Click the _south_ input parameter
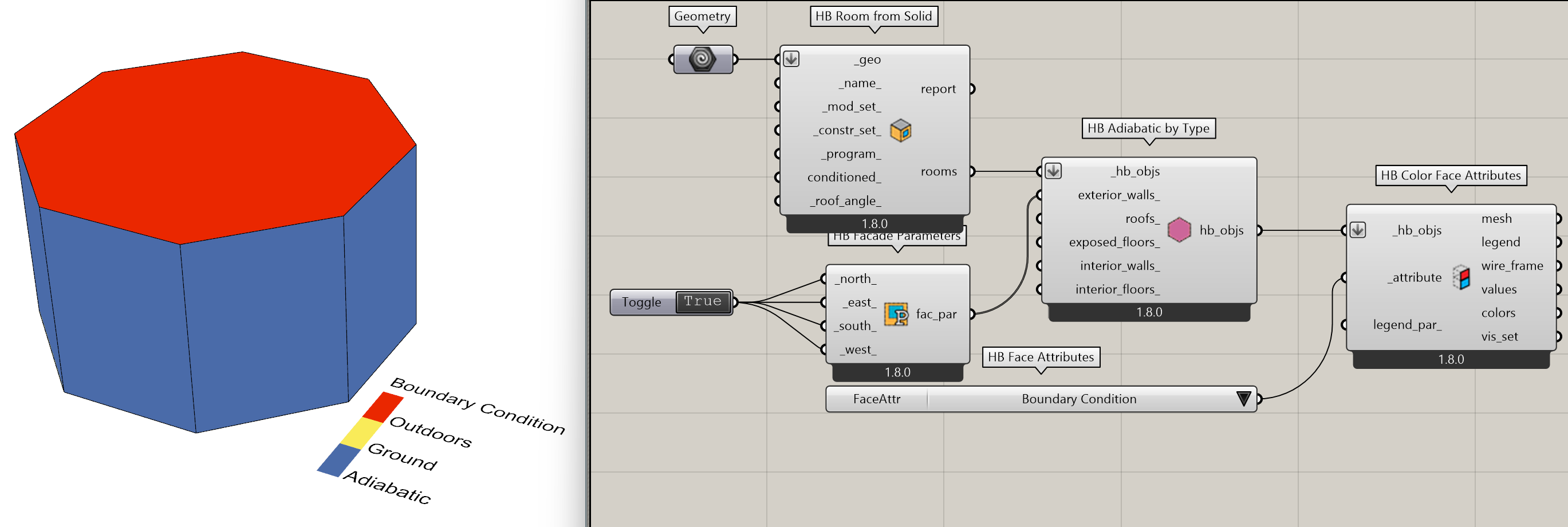 click(855, 326)
